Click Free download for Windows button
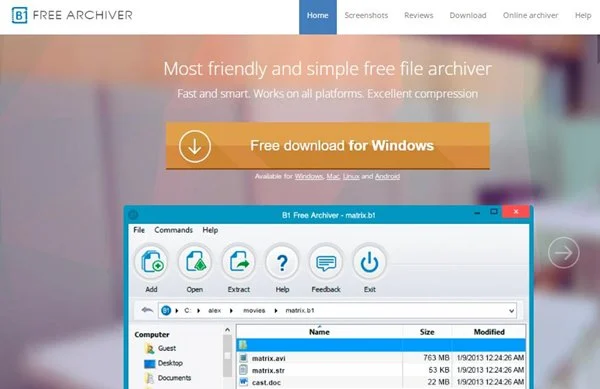600x389 pixels. click(x=328, y=146)
